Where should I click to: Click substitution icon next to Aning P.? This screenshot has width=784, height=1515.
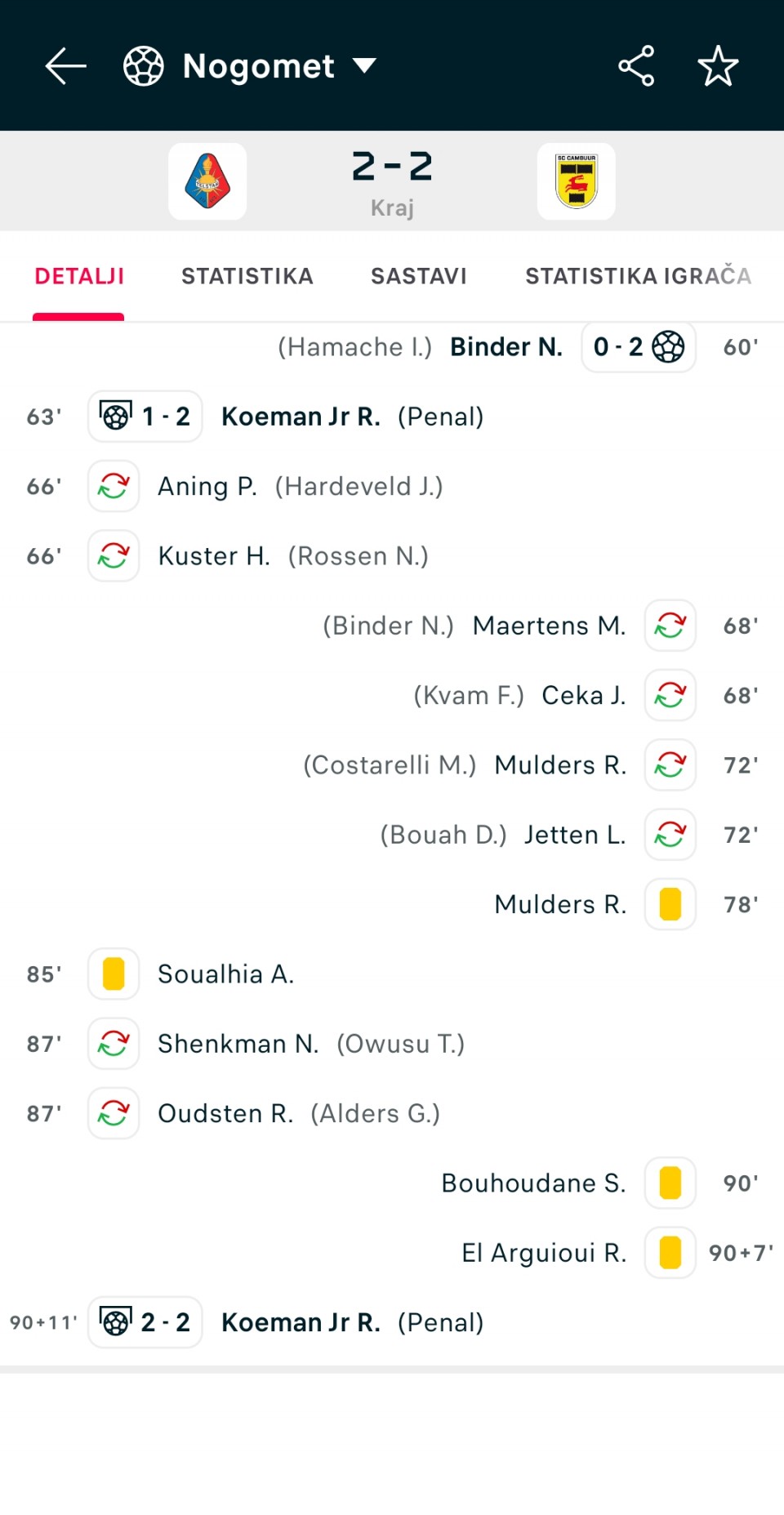pos(114,486)
